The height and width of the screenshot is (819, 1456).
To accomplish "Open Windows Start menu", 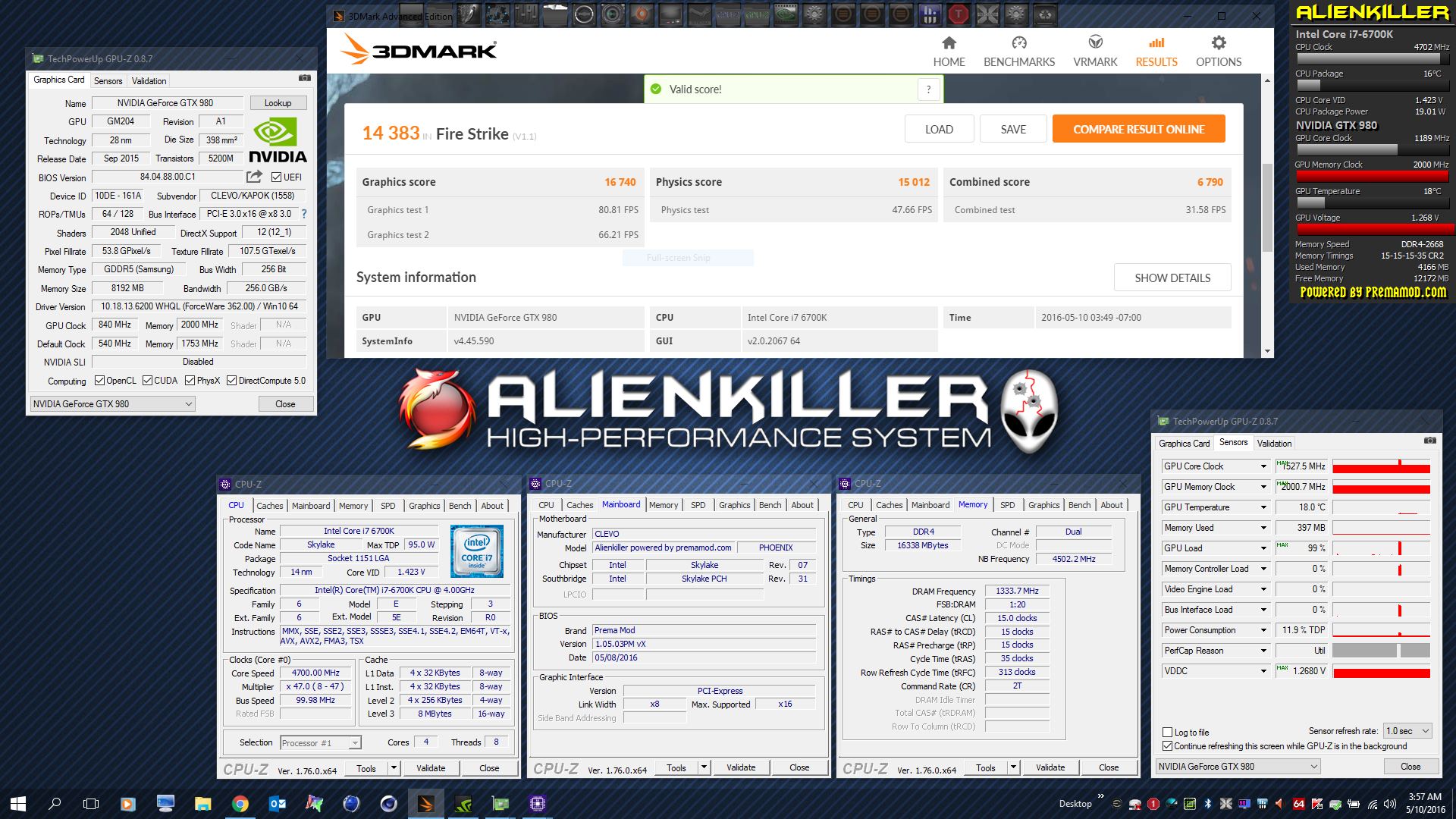I will 18,804.
